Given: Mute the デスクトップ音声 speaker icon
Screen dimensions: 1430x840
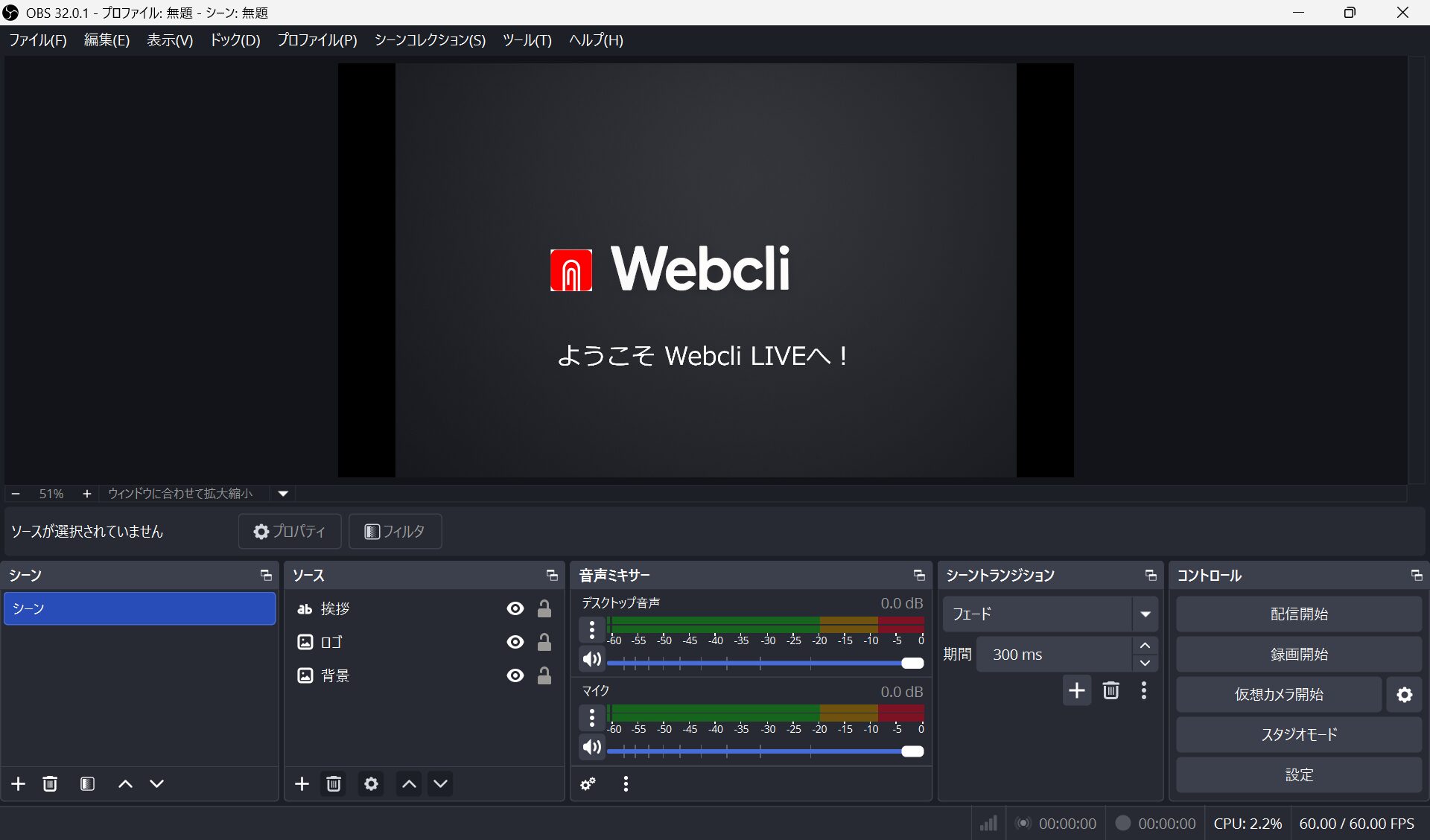Looking at the screenshot, I should click(x=592, y=660).
